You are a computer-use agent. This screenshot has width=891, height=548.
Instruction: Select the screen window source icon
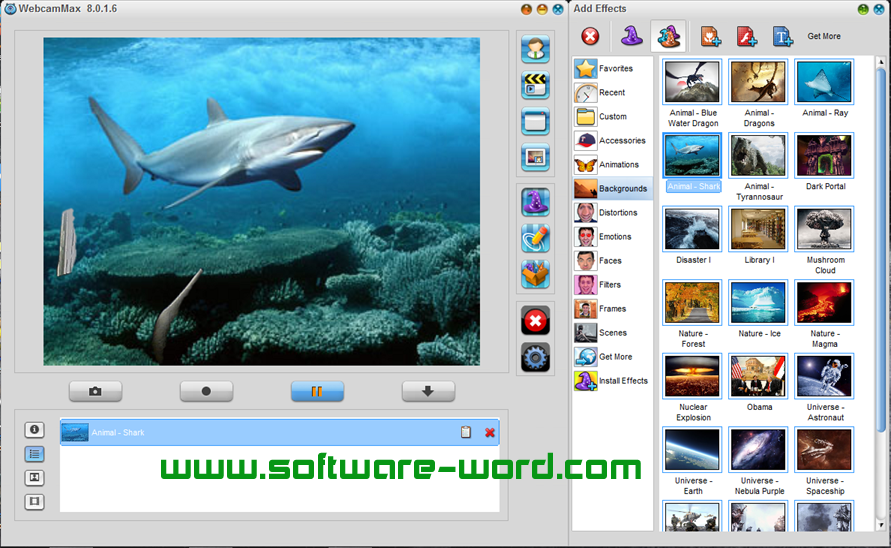535,121
